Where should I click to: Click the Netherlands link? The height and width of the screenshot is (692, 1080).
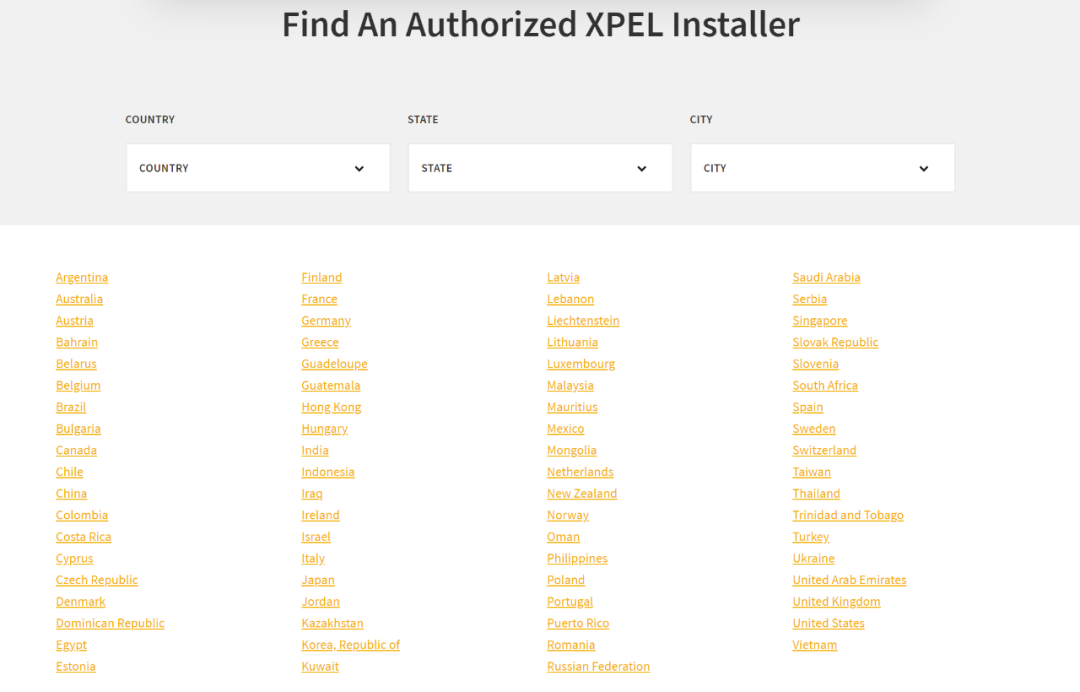coord(580,472)
